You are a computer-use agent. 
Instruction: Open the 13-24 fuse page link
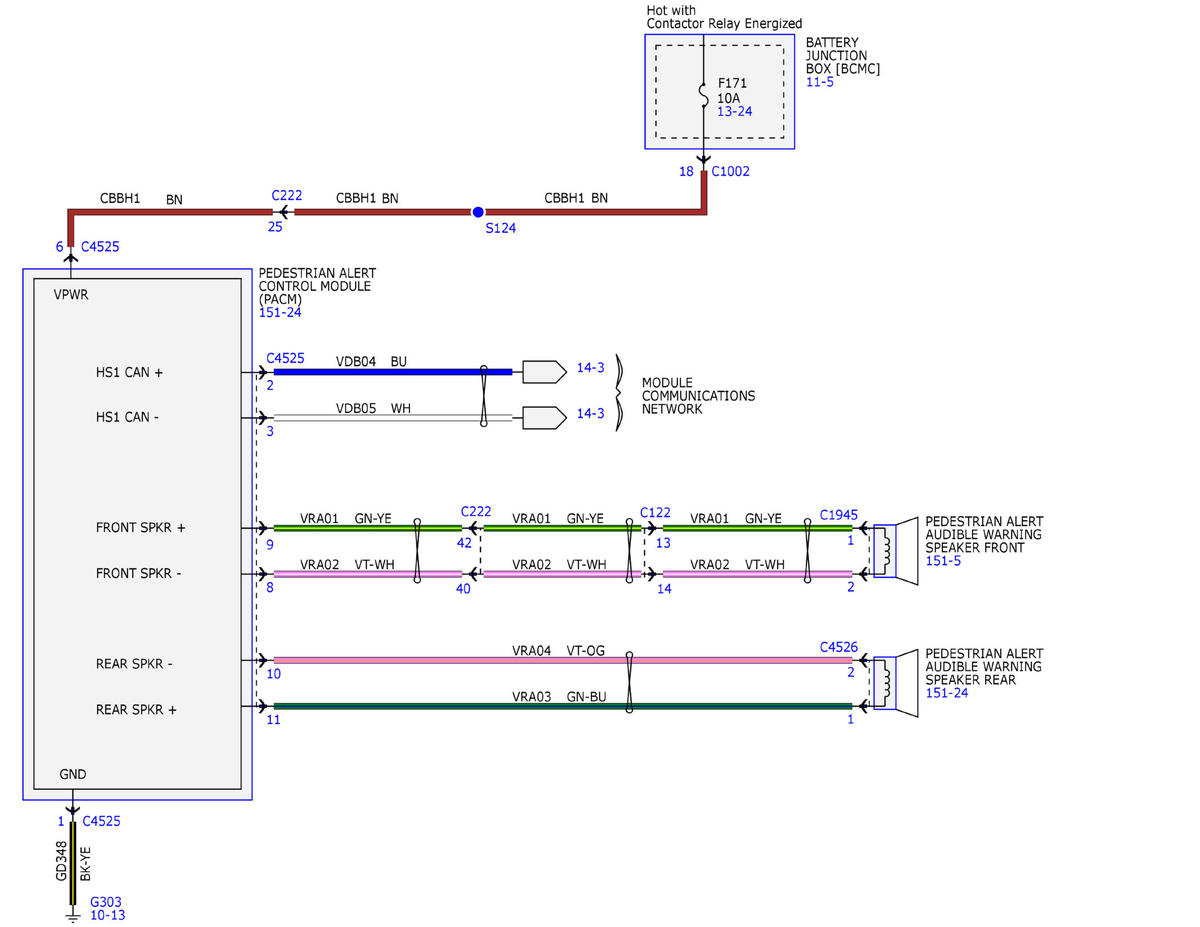[735, 111]
